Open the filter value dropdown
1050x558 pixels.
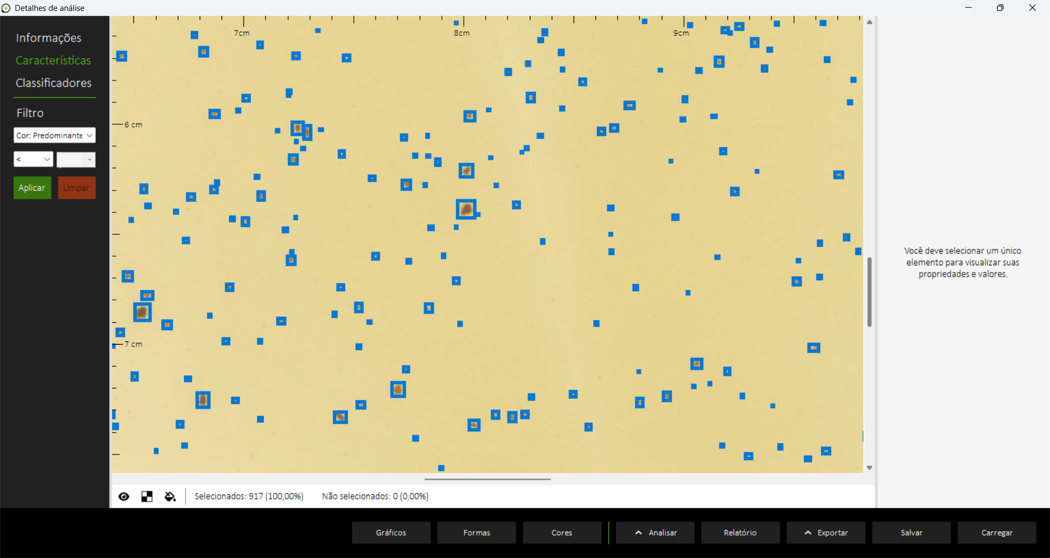tap(76, 160)
